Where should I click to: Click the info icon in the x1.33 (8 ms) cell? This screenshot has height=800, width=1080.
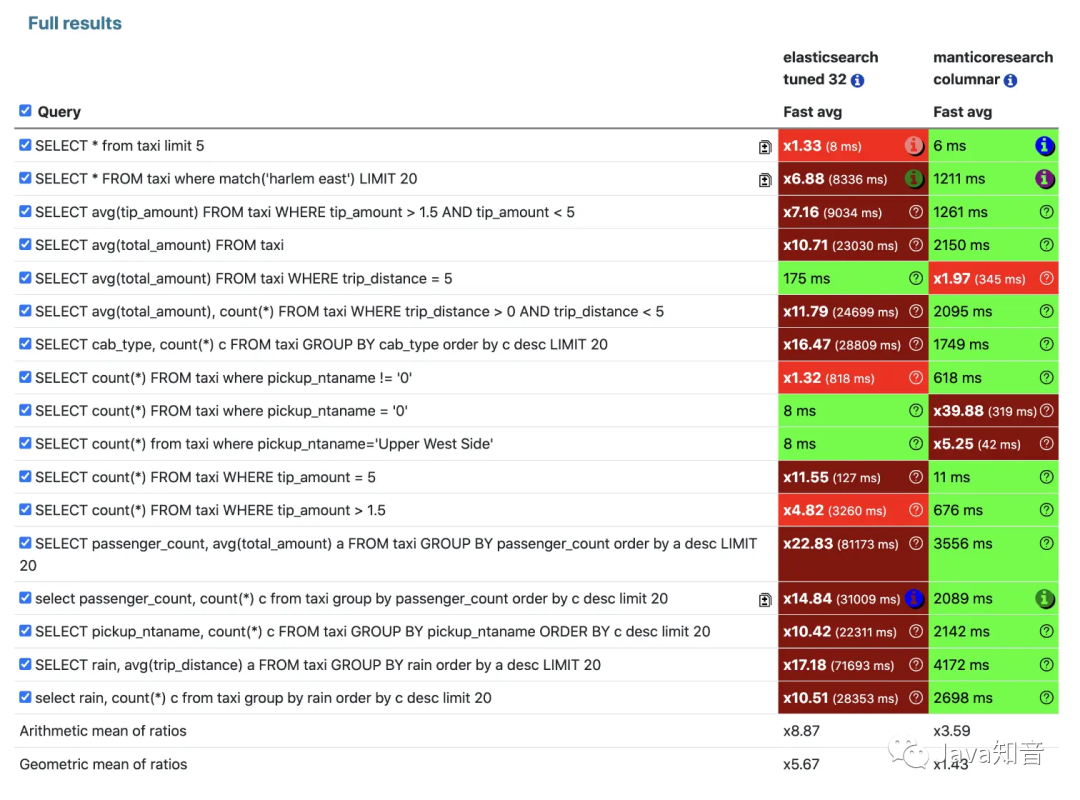[x=914, y=145]
